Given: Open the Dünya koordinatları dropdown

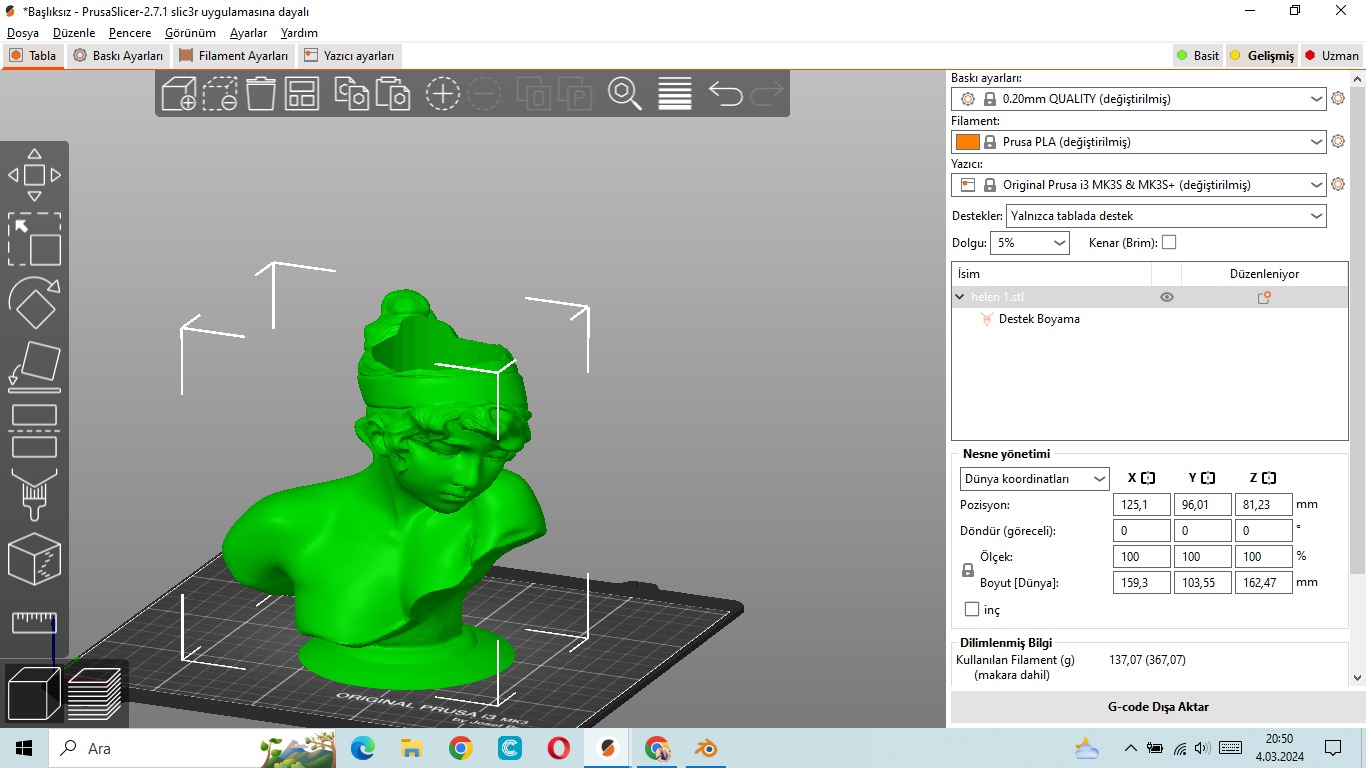Looking at the screenshot, I should pyautogui.click(x=1034, y=479).
